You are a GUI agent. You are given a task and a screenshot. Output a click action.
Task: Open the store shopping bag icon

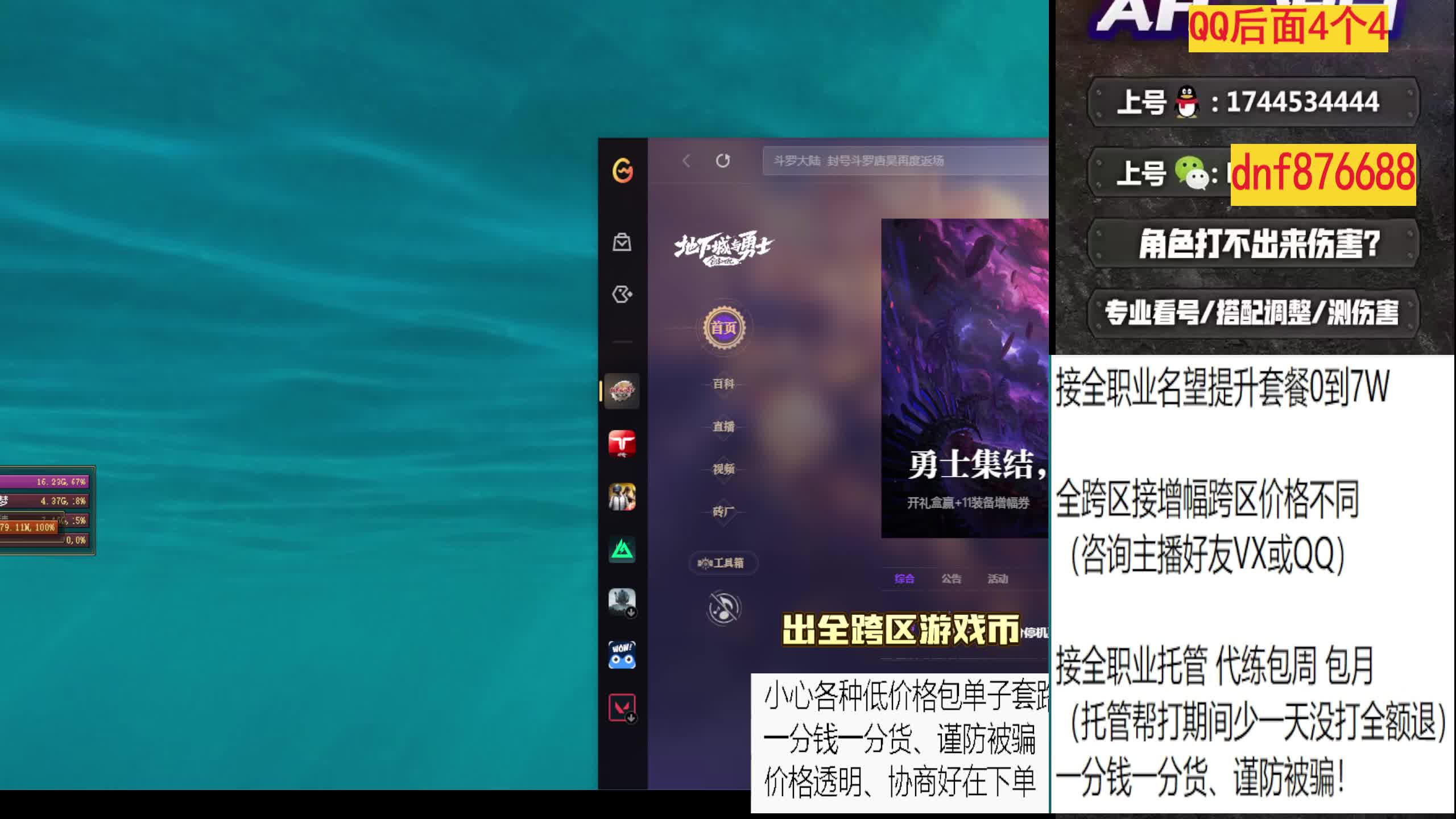(622, 242)
